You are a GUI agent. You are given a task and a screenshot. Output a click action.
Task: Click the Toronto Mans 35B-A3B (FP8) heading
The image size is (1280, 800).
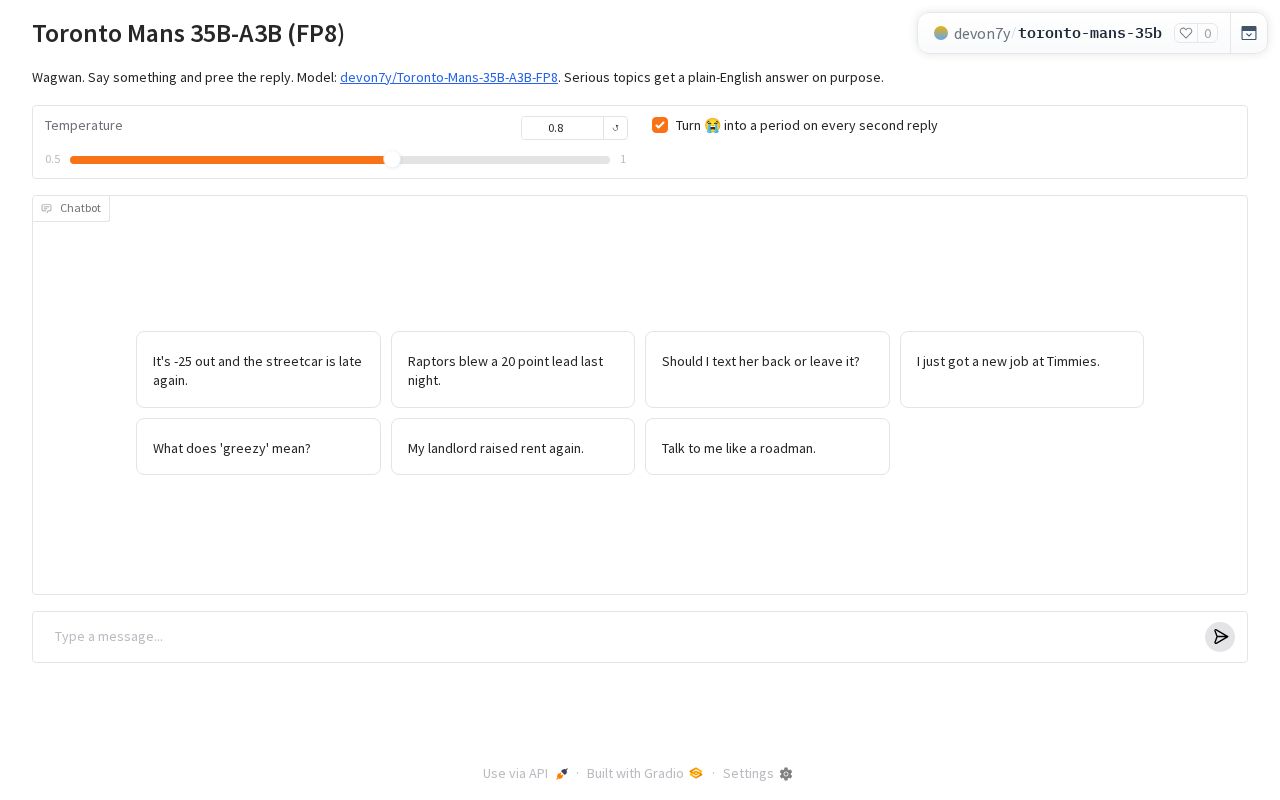point(188,33)
